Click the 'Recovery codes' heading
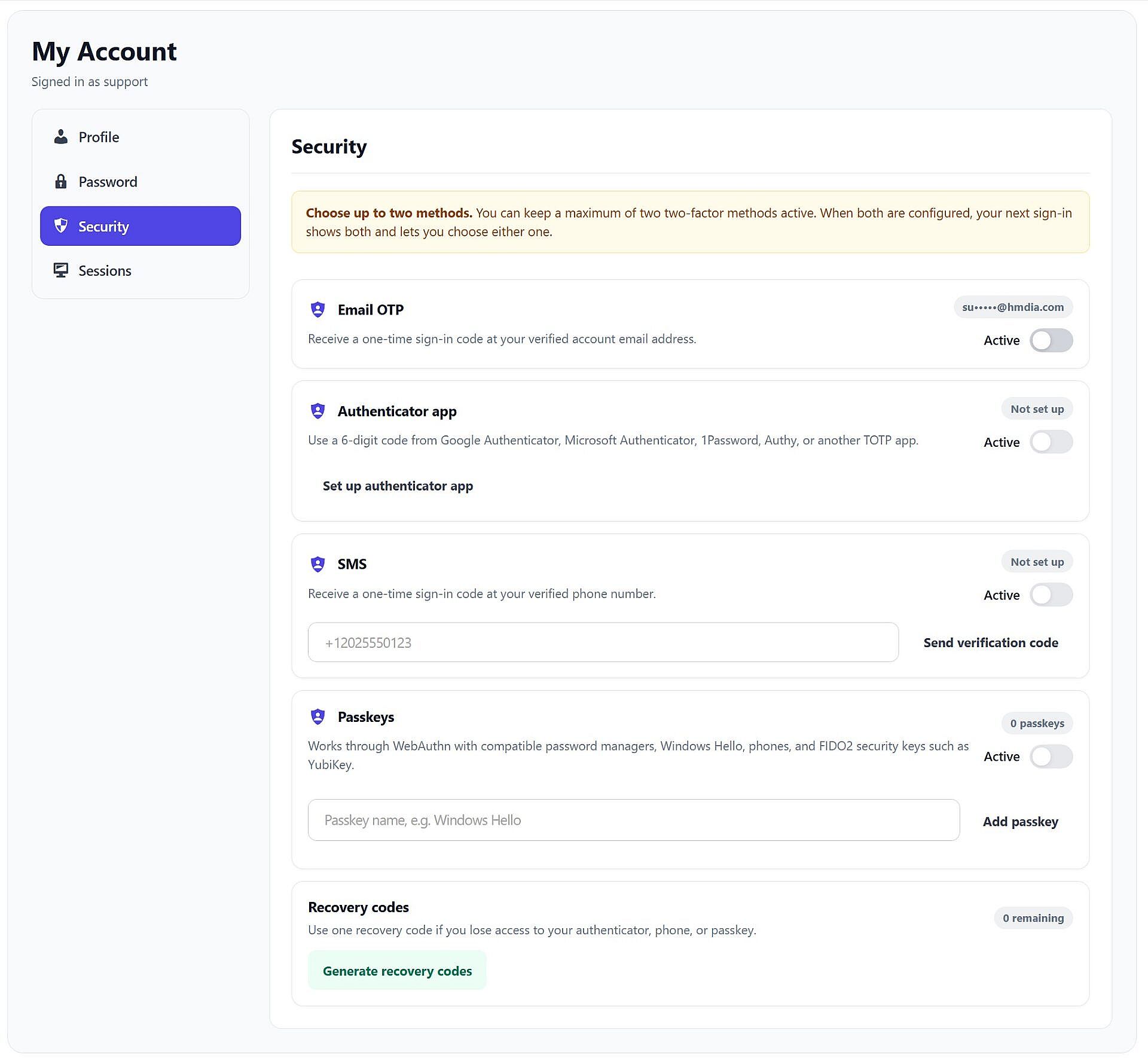This screenshot has height=1064, width=1148. (358, 907)
